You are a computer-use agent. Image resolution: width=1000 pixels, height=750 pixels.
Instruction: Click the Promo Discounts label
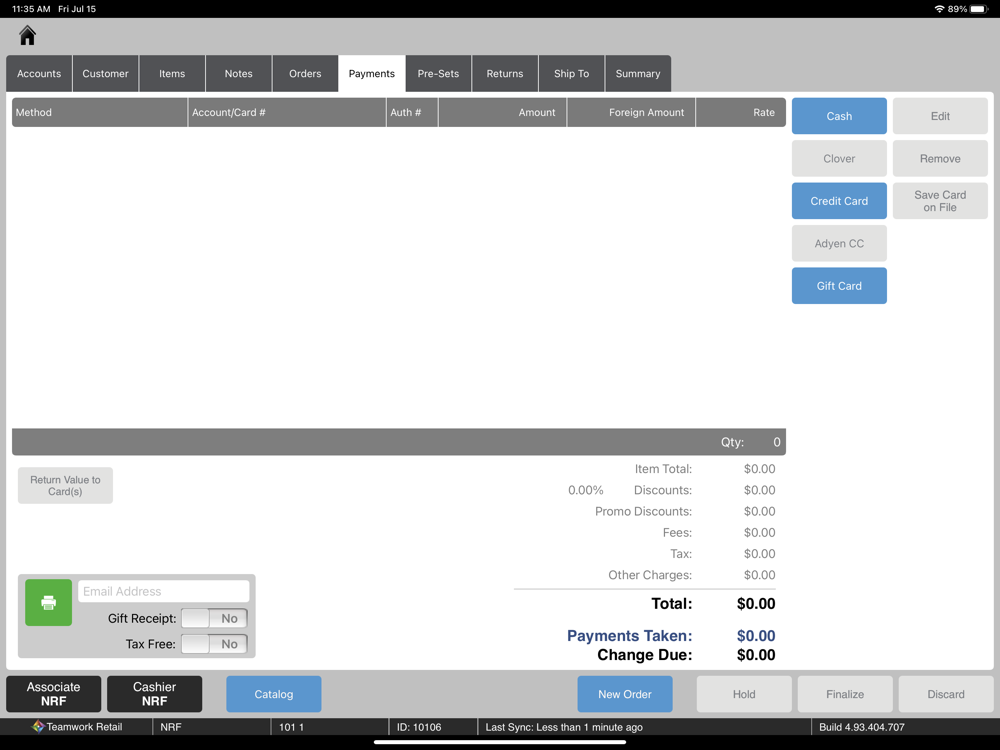[x=643, y=511]
